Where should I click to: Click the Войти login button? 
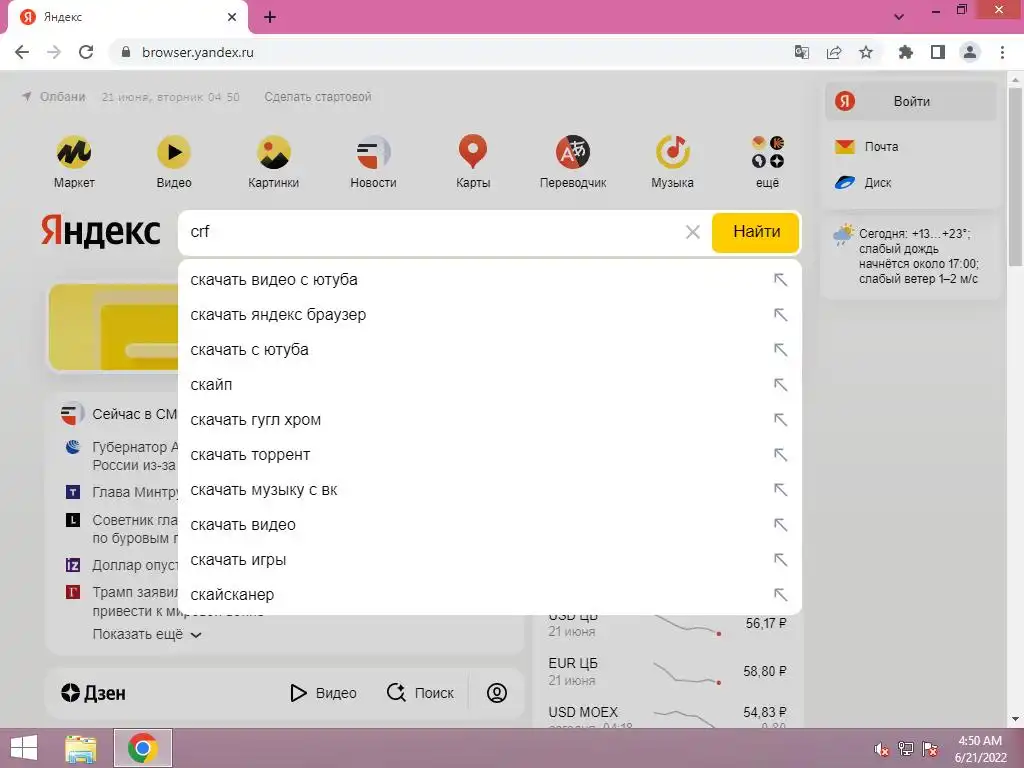point(911,101)
